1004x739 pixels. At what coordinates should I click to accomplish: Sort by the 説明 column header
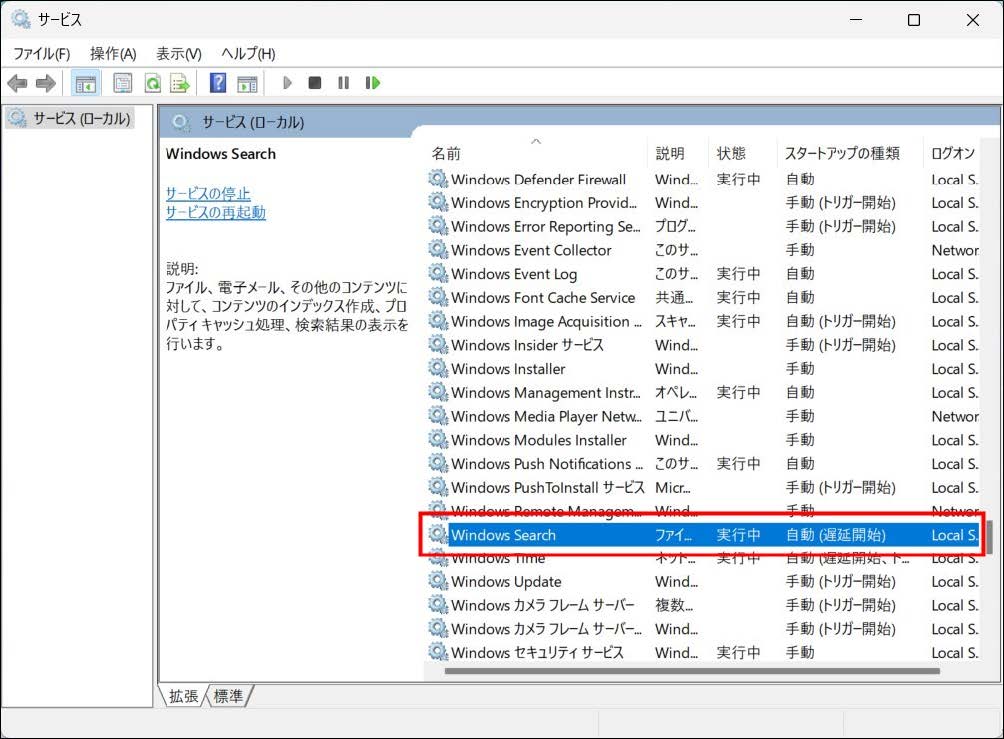678,153
